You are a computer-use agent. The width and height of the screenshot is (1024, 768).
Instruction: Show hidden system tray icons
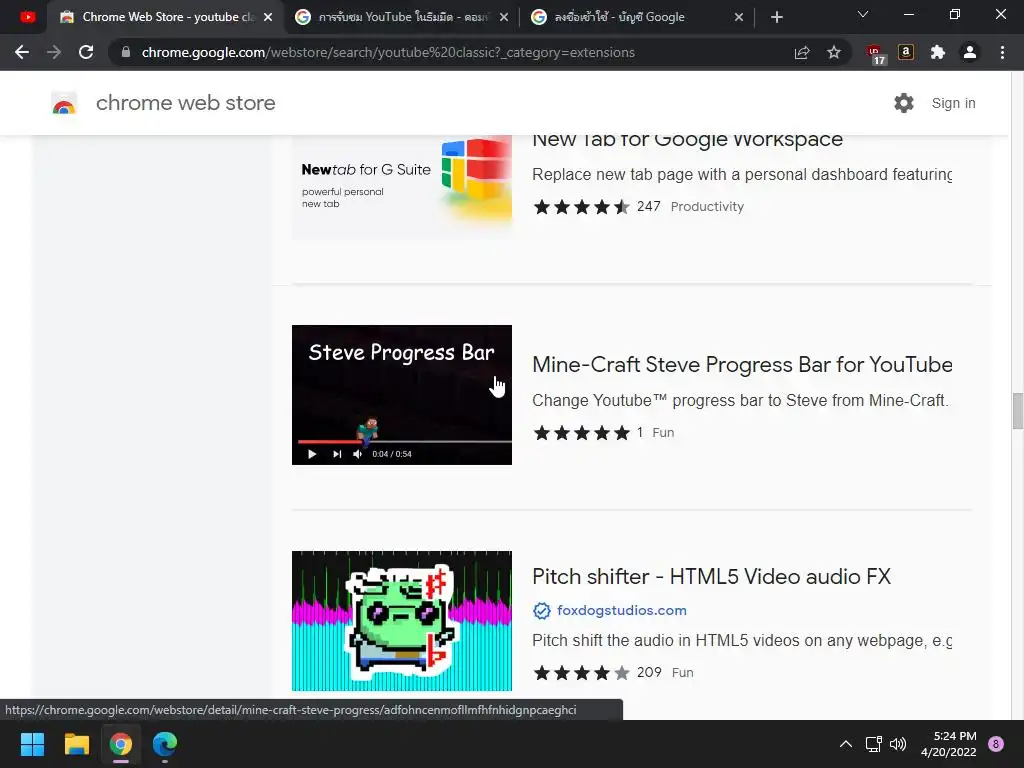tap(846, 744)
